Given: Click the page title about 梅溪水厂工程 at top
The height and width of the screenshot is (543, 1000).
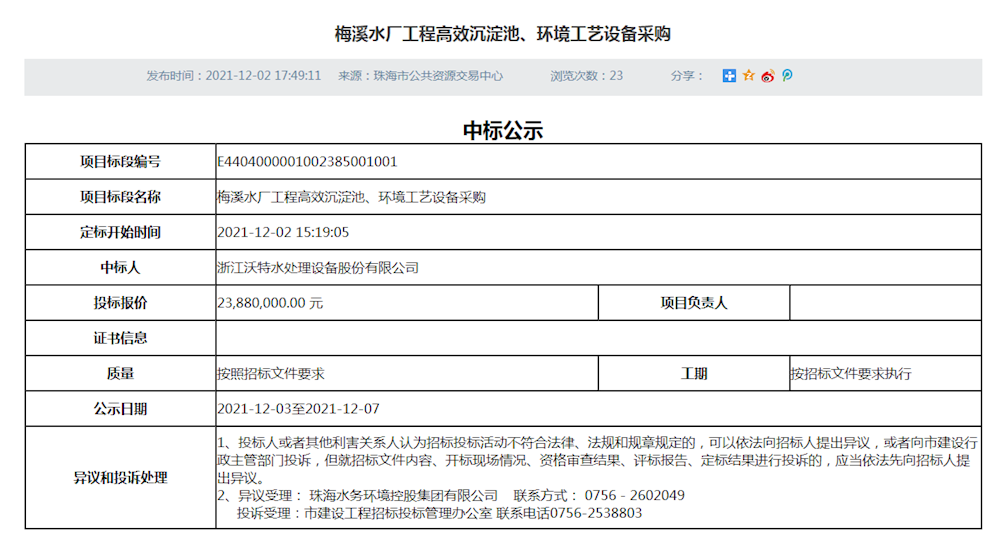Looking at the screenshot, I should click(502, 34).
